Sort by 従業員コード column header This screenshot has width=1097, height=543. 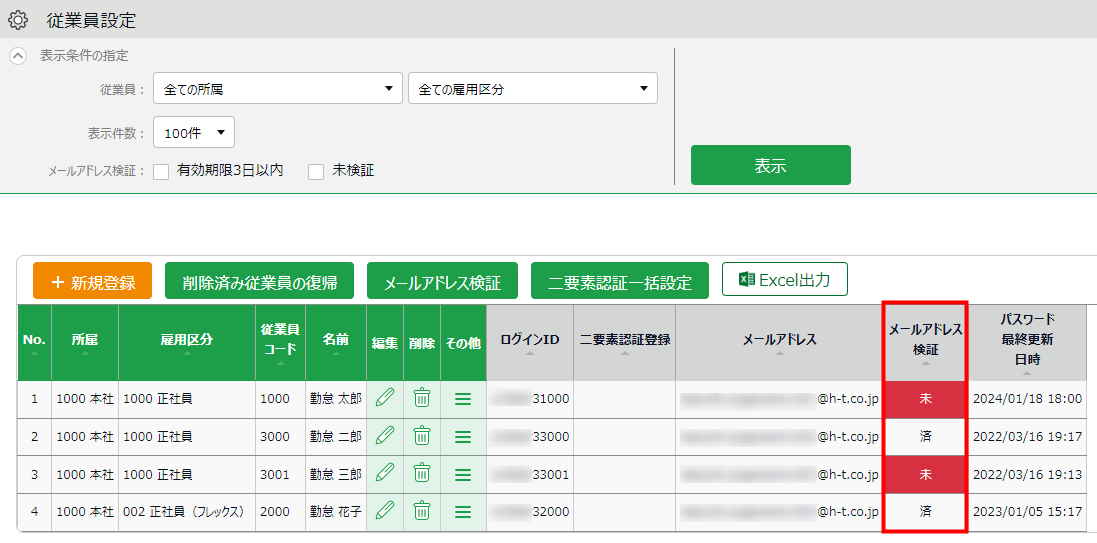(280, 341)
